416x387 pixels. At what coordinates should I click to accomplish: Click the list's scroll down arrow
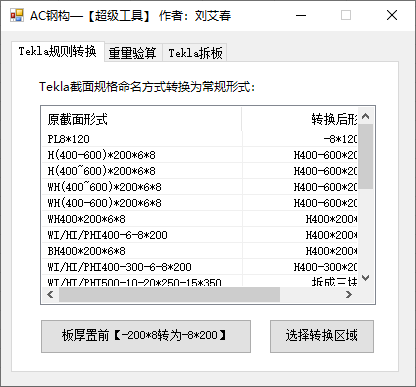tap(366, 278)
